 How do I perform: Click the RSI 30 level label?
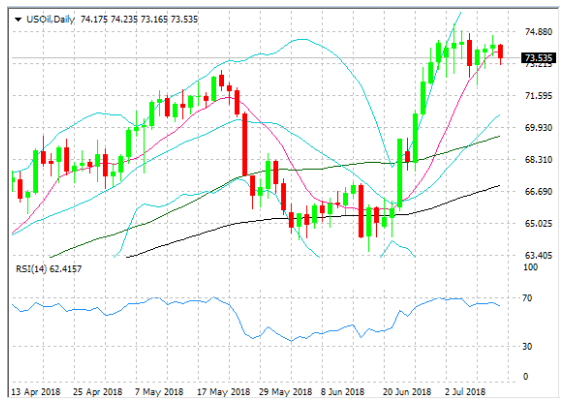pos(527,346)
